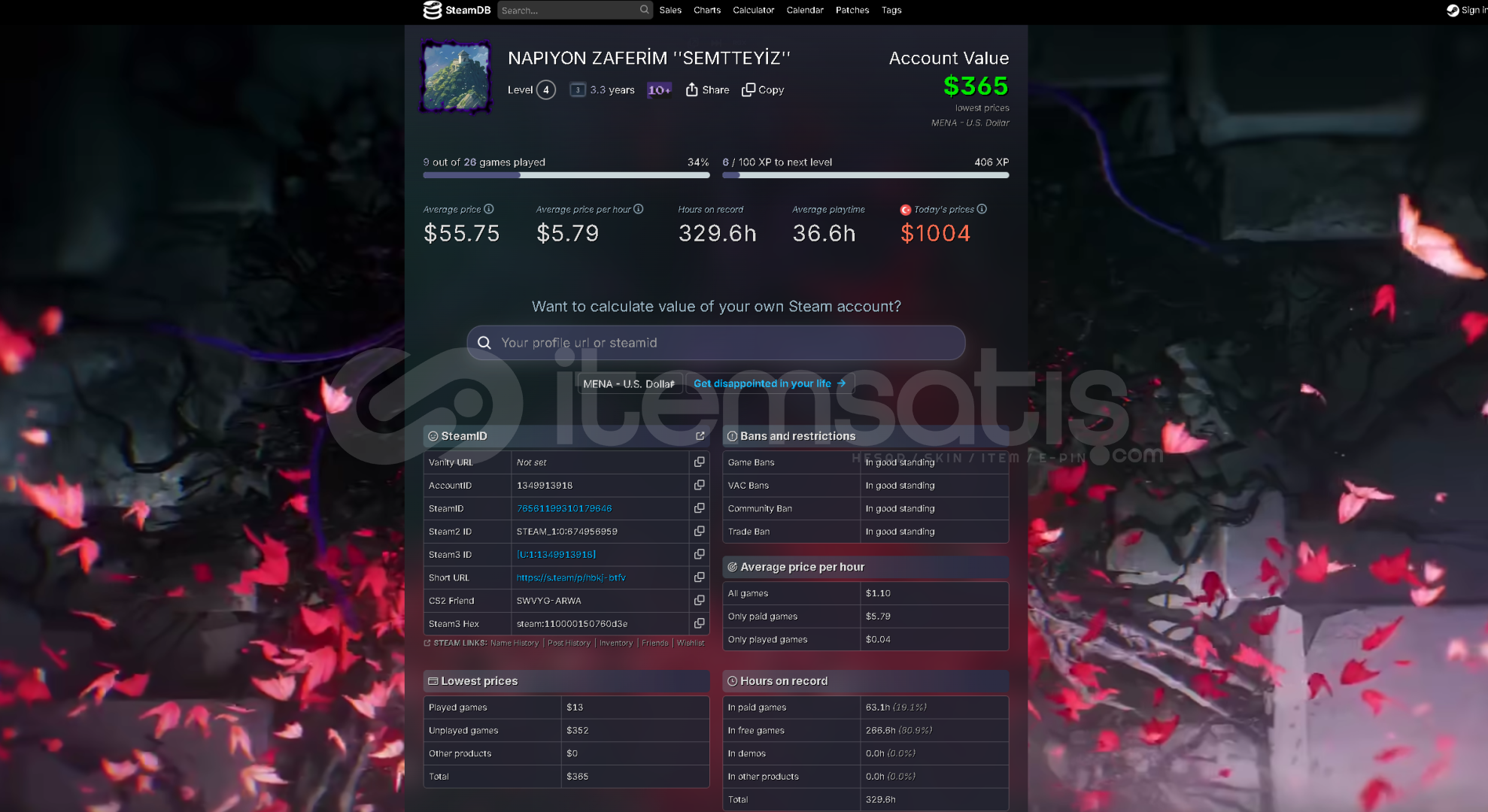This screenshot has height=812, width=1488.
Task: Copy the Steam3 Hex value icon
Action: pos(699,623)
